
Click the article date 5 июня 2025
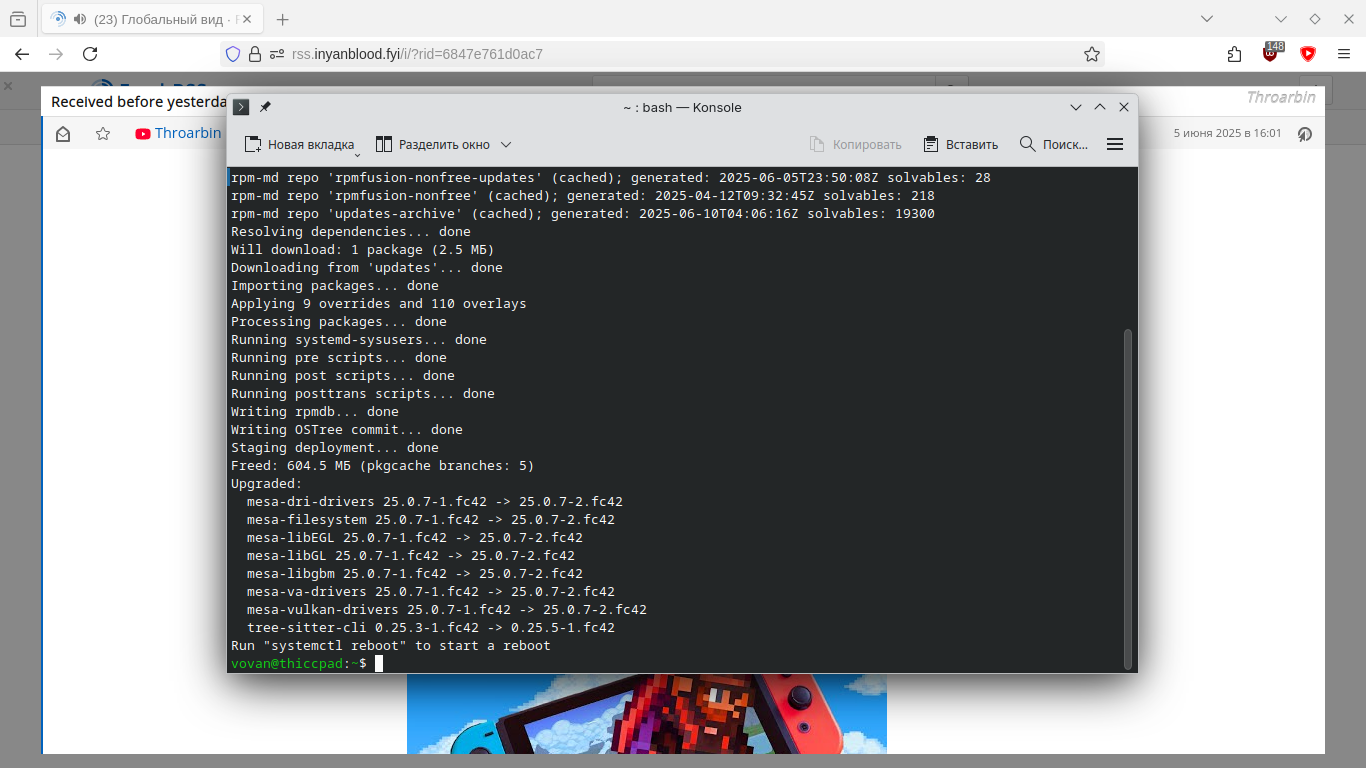point(1227,133)
